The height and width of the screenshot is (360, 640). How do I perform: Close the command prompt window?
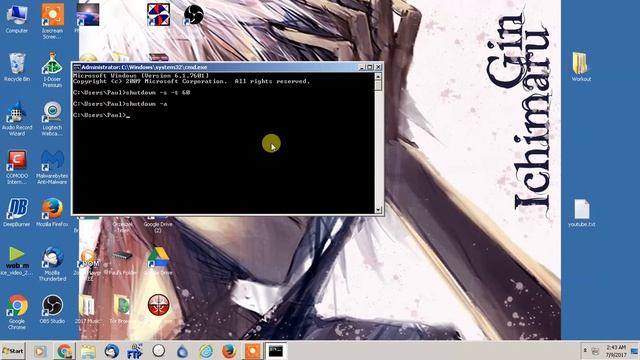coord(378,67)
